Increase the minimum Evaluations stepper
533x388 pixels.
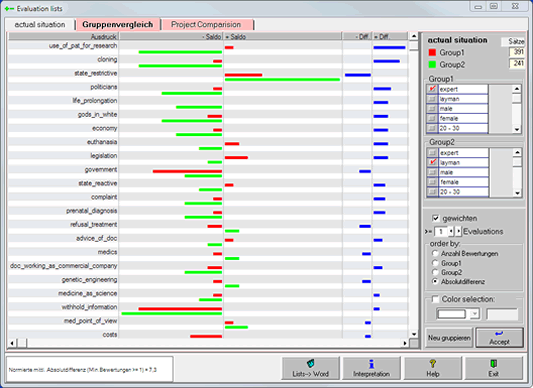(x=458, y=232)
